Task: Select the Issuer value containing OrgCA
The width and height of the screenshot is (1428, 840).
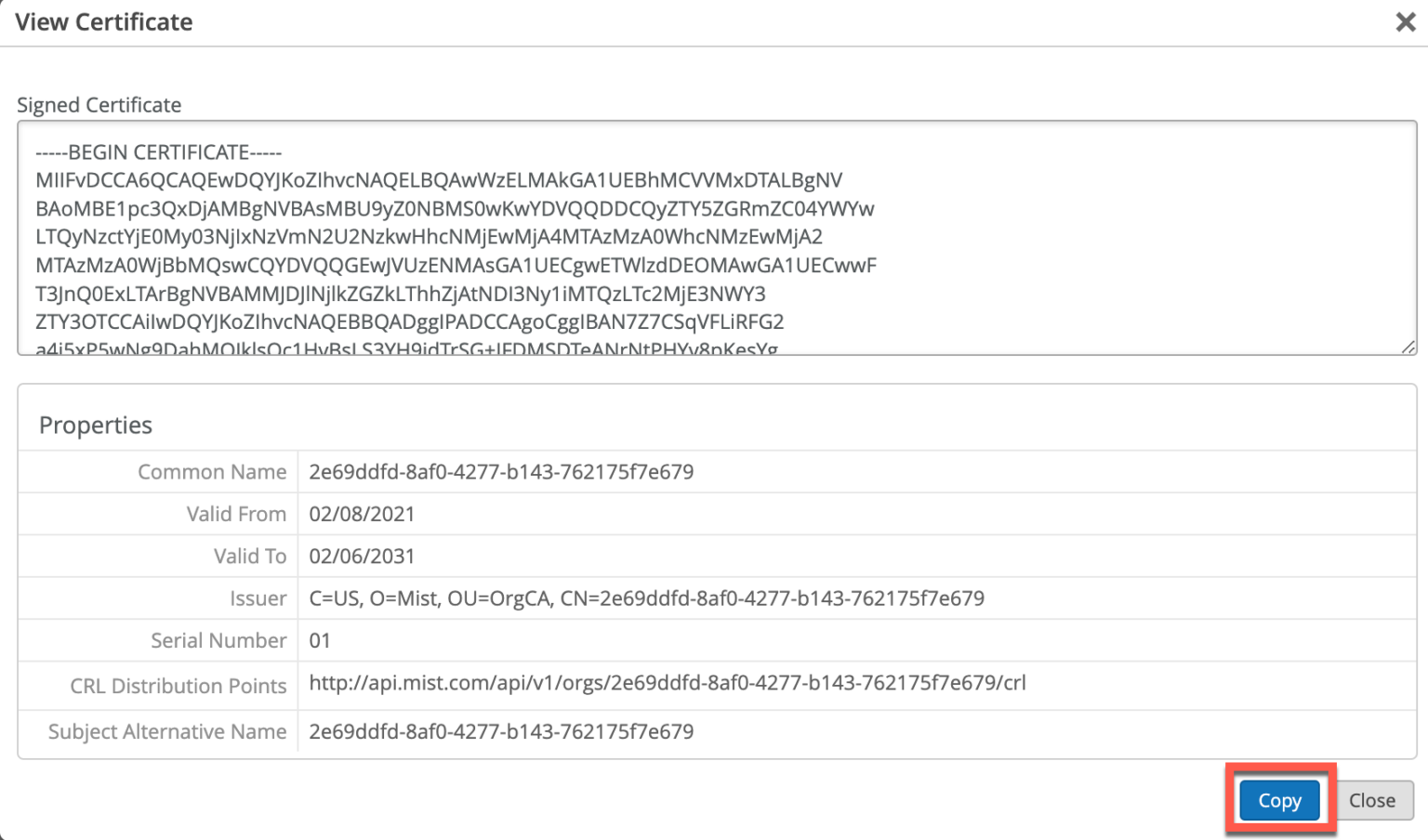Action: click(646, 597)
